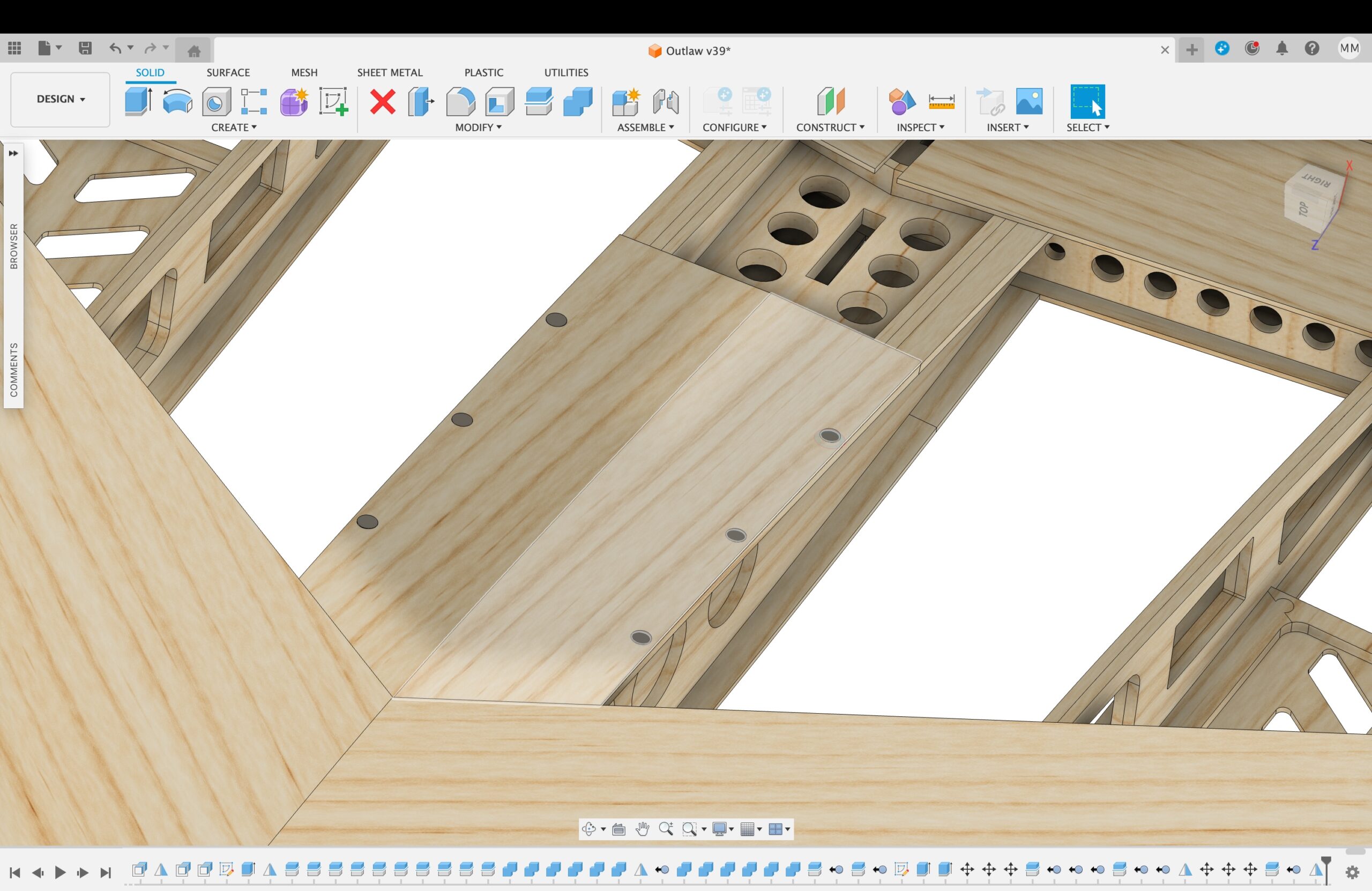Select the Joint tool in Assemble
The image size is (1372, 891).
pyautogui.click(x=666, y=101)
